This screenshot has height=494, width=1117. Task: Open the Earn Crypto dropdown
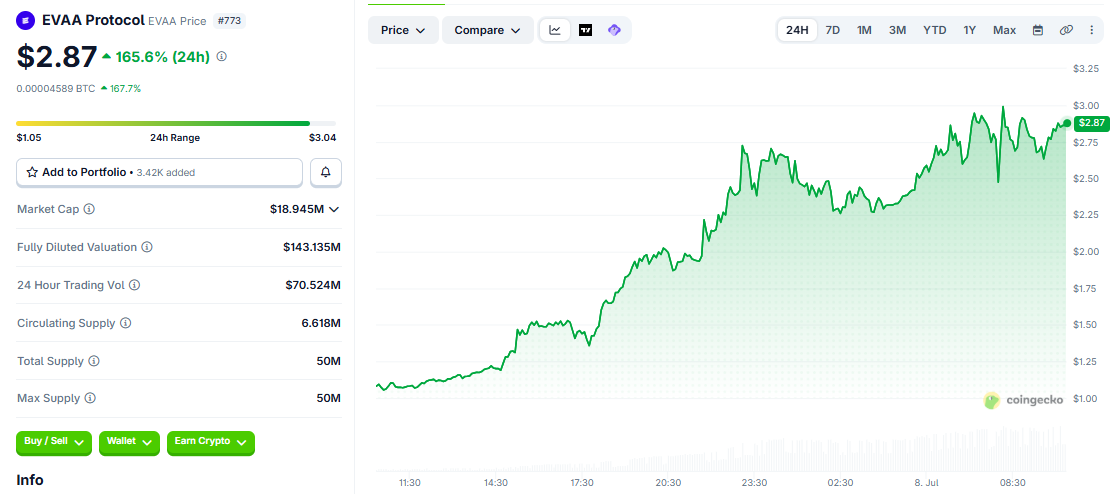pos(211,442)
